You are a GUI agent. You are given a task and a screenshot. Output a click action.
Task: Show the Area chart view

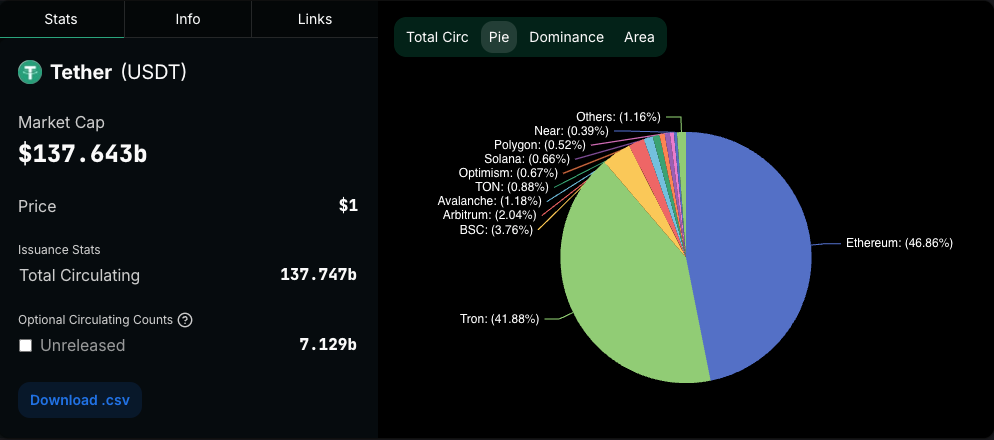point(639,37)
